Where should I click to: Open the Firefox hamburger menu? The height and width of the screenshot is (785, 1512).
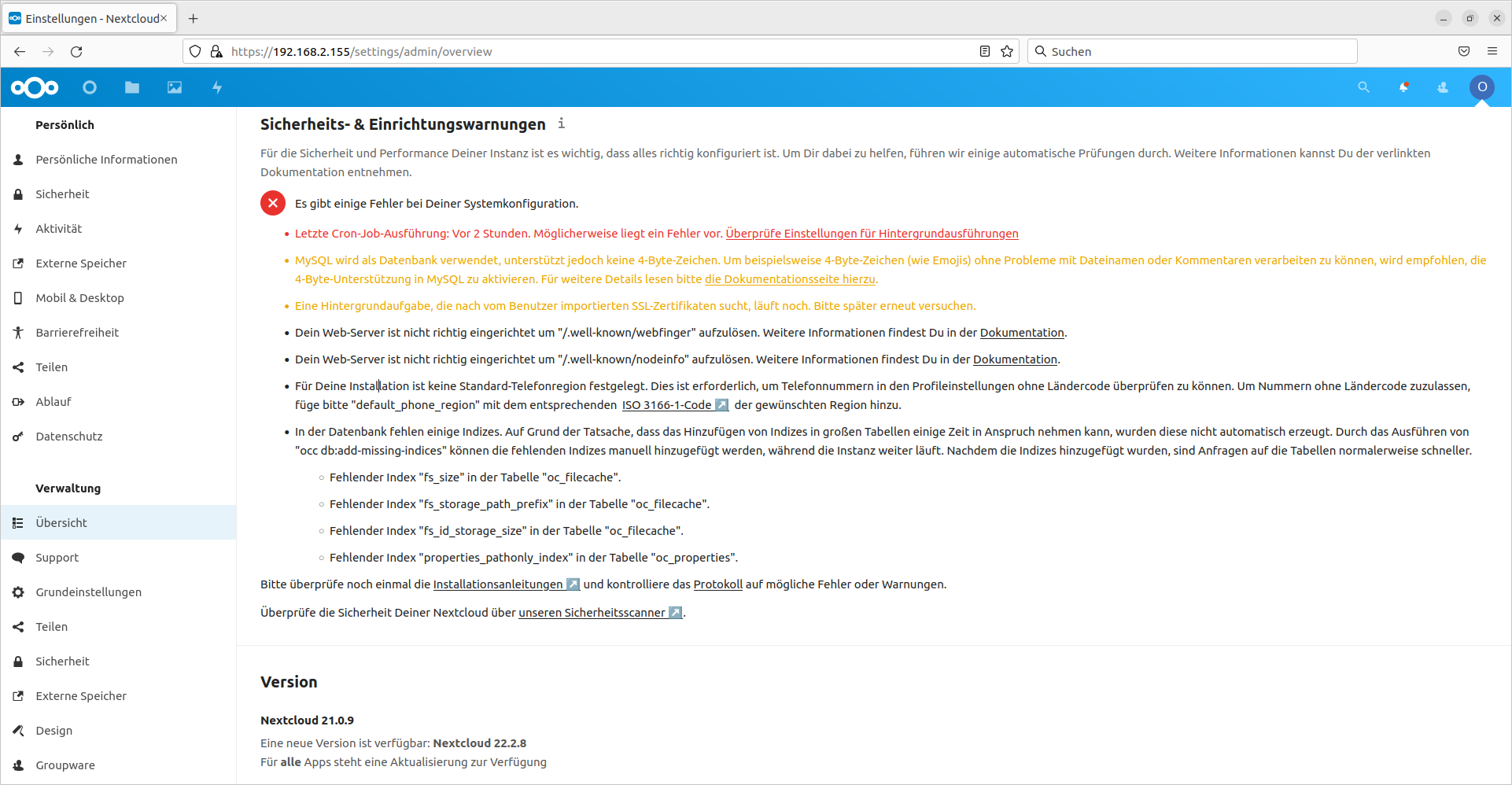click(1492, 51)
